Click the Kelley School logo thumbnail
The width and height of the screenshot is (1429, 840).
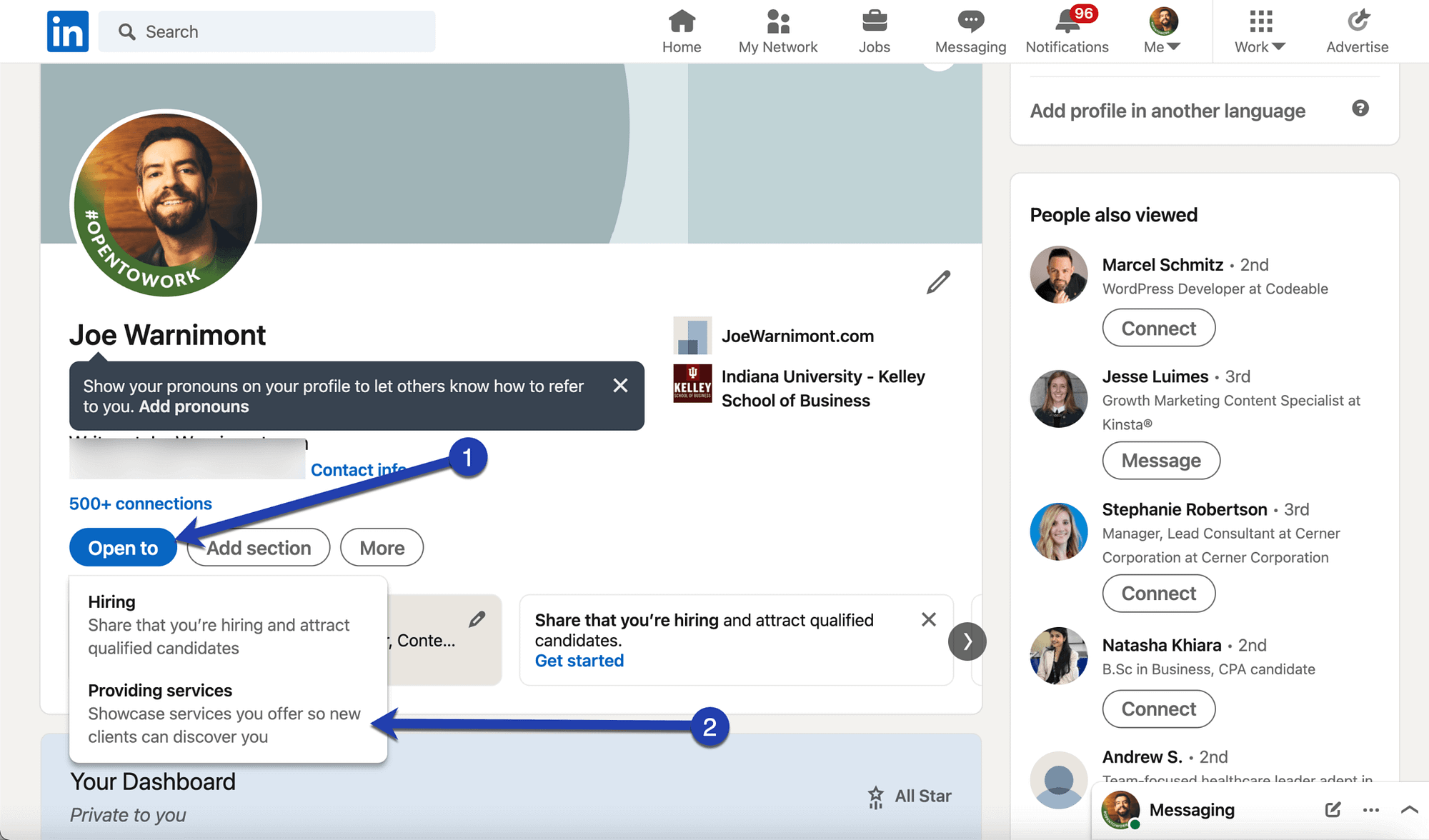point(692,384)
